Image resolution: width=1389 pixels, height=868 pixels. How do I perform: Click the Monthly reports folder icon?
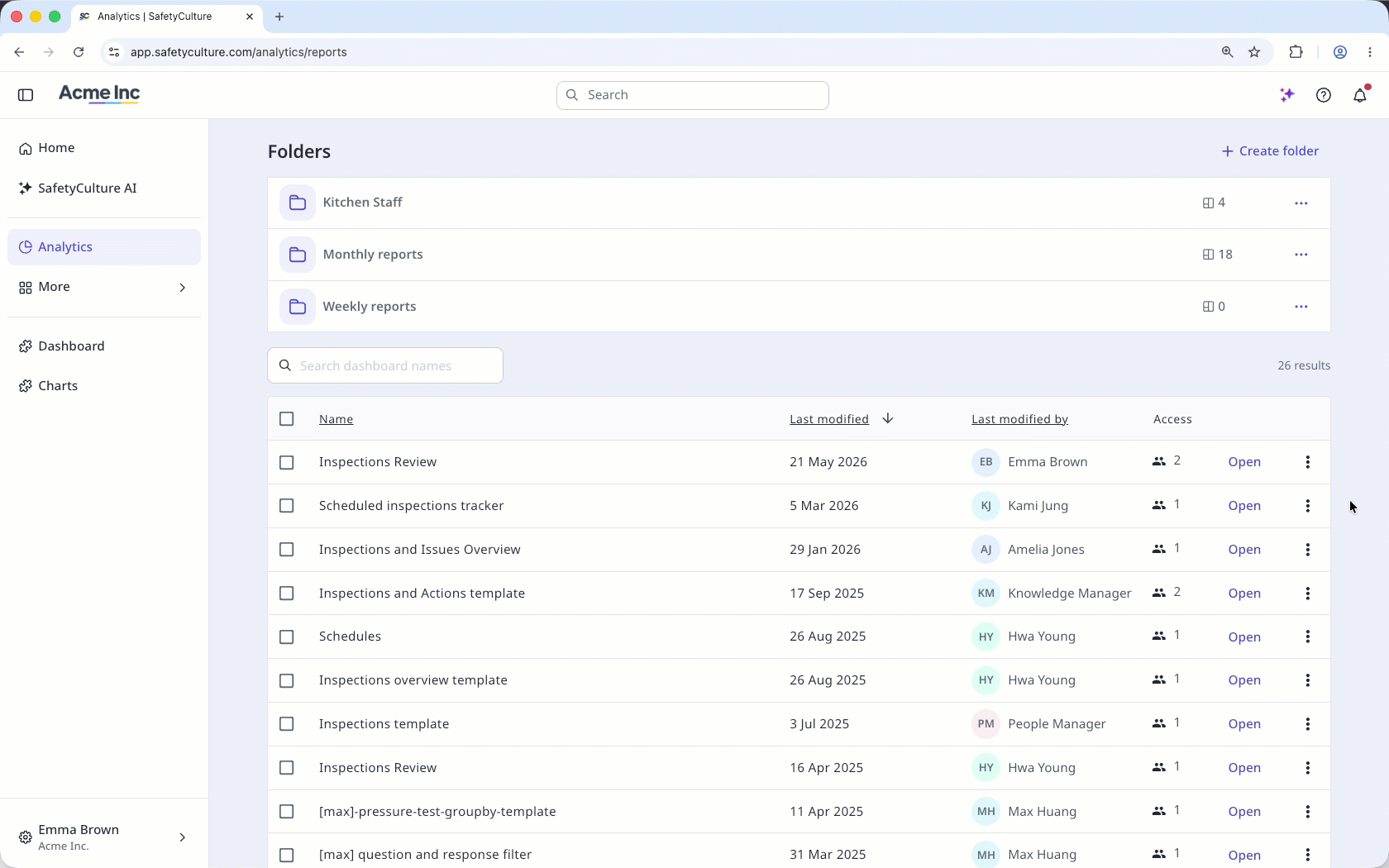298,255
